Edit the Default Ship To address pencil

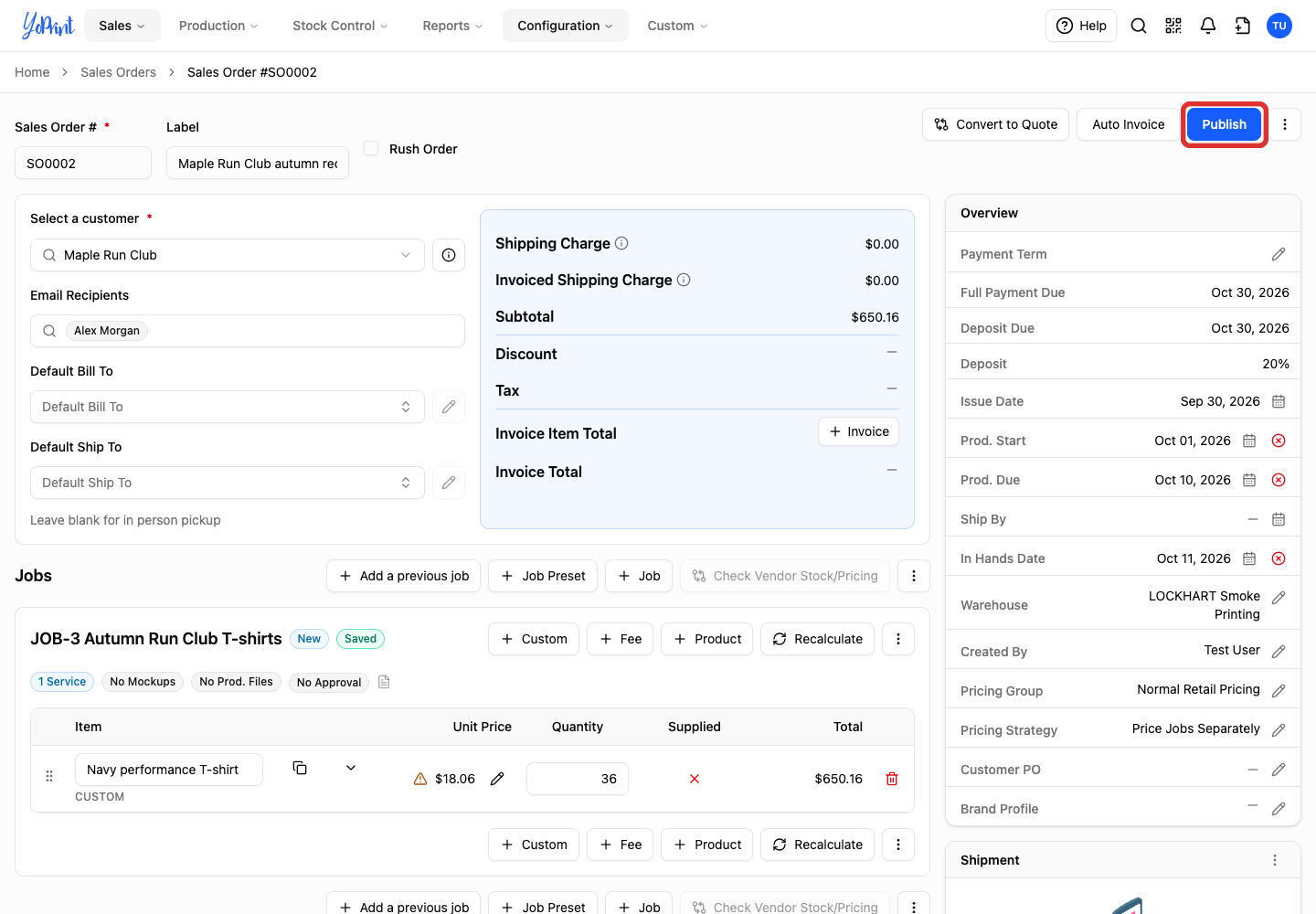[449, 483]
